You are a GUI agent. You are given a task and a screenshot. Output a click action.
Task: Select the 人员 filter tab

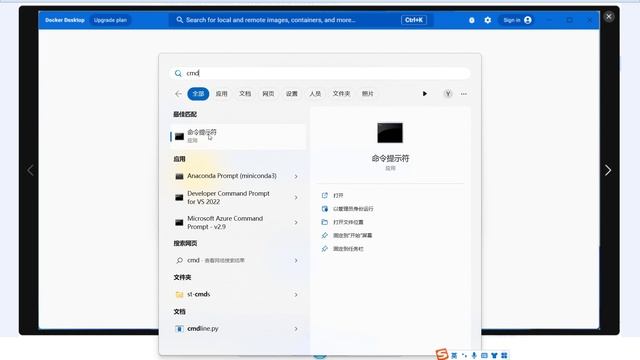[315, 94]
